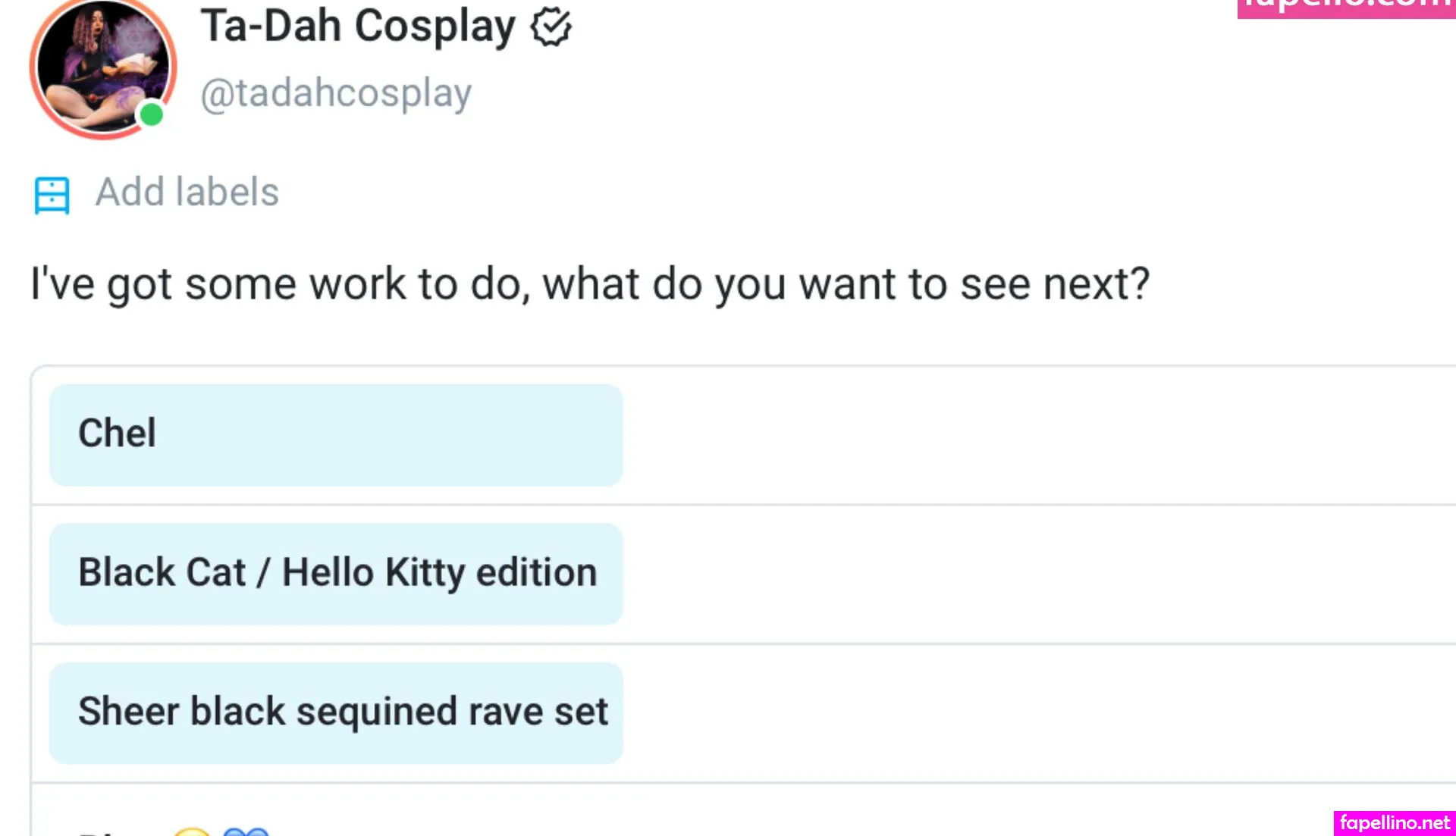The height and width of the screenshot is (836, 1456).
Task: Click the green online status dot
Action: point(152,114)
